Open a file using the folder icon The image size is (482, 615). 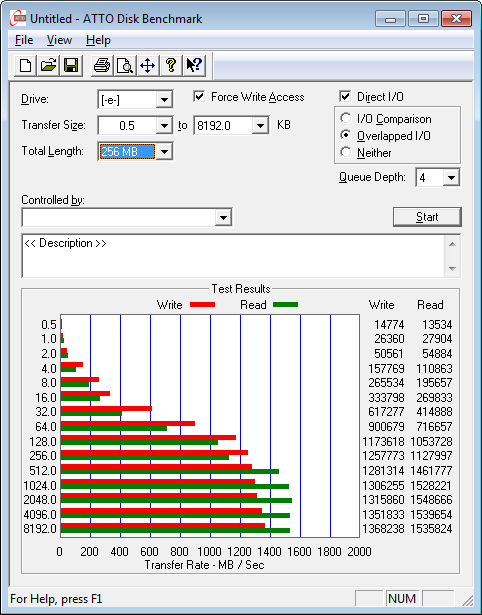[48, 65]
